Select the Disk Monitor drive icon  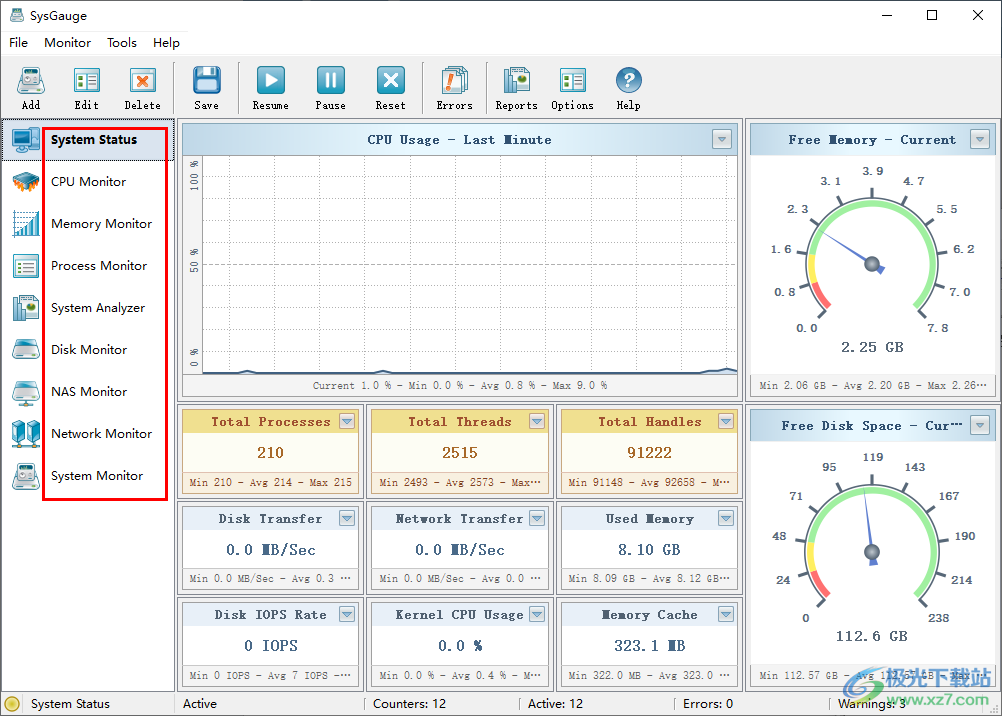pos(26,350)
